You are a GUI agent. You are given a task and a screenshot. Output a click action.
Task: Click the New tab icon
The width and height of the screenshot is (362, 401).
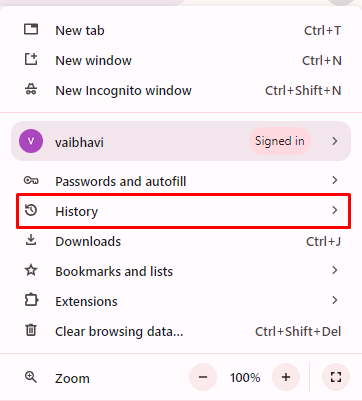coord(31,30)
